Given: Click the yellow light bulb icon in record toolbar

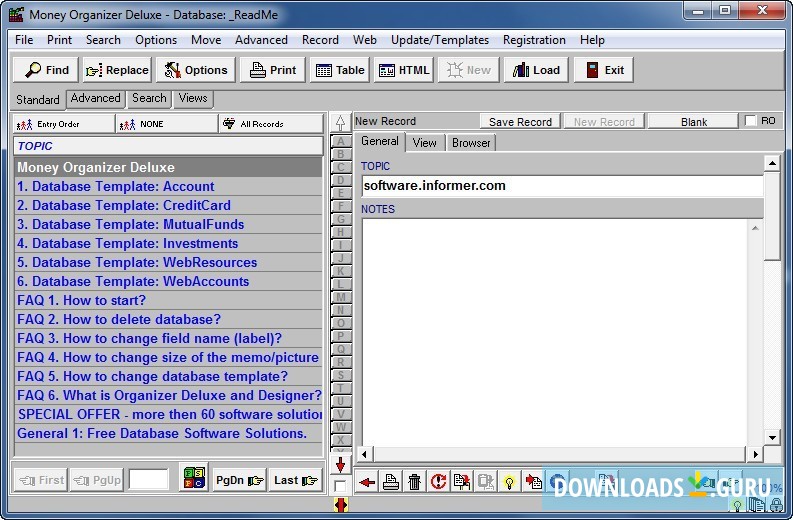Looking at the screenshot, I should click(509, 482).
